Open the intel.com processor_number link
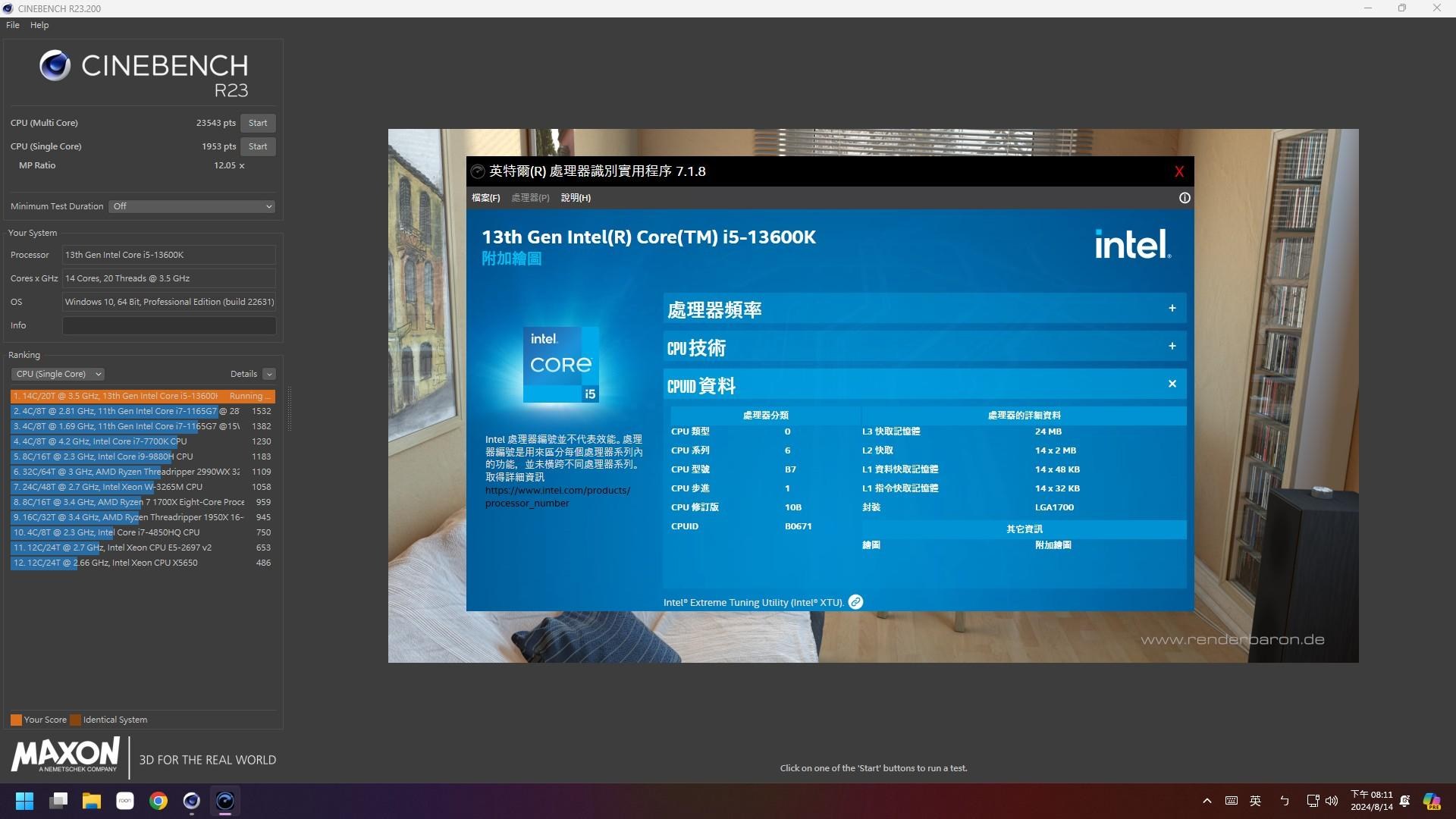The image size is (1456, 819). [x=557, y=496]
